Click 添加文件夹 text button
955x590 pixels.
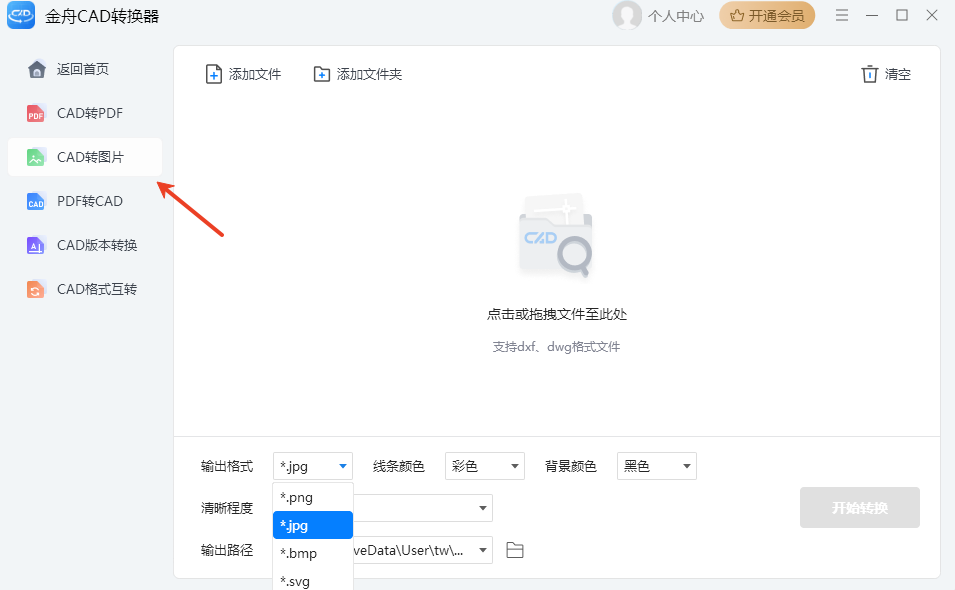(x=369, y=74)
